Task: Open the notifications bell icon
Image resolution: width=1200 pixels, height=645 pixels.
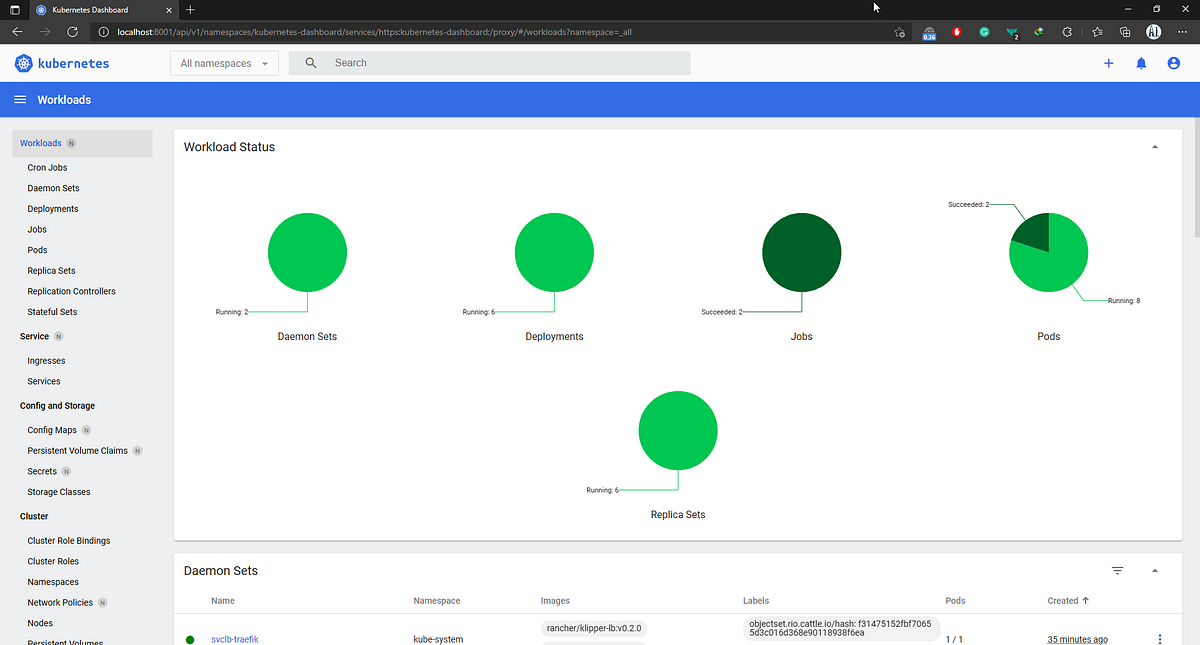Action: 1140,63
